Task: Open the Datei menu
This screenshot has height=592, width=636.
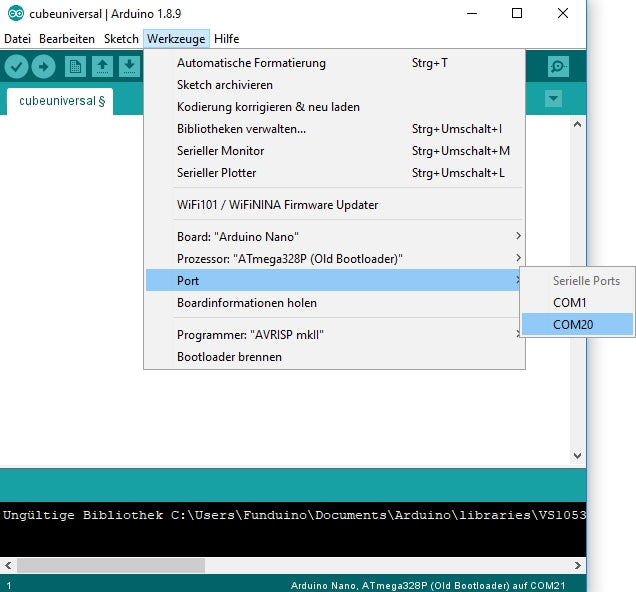Action: 17,39
